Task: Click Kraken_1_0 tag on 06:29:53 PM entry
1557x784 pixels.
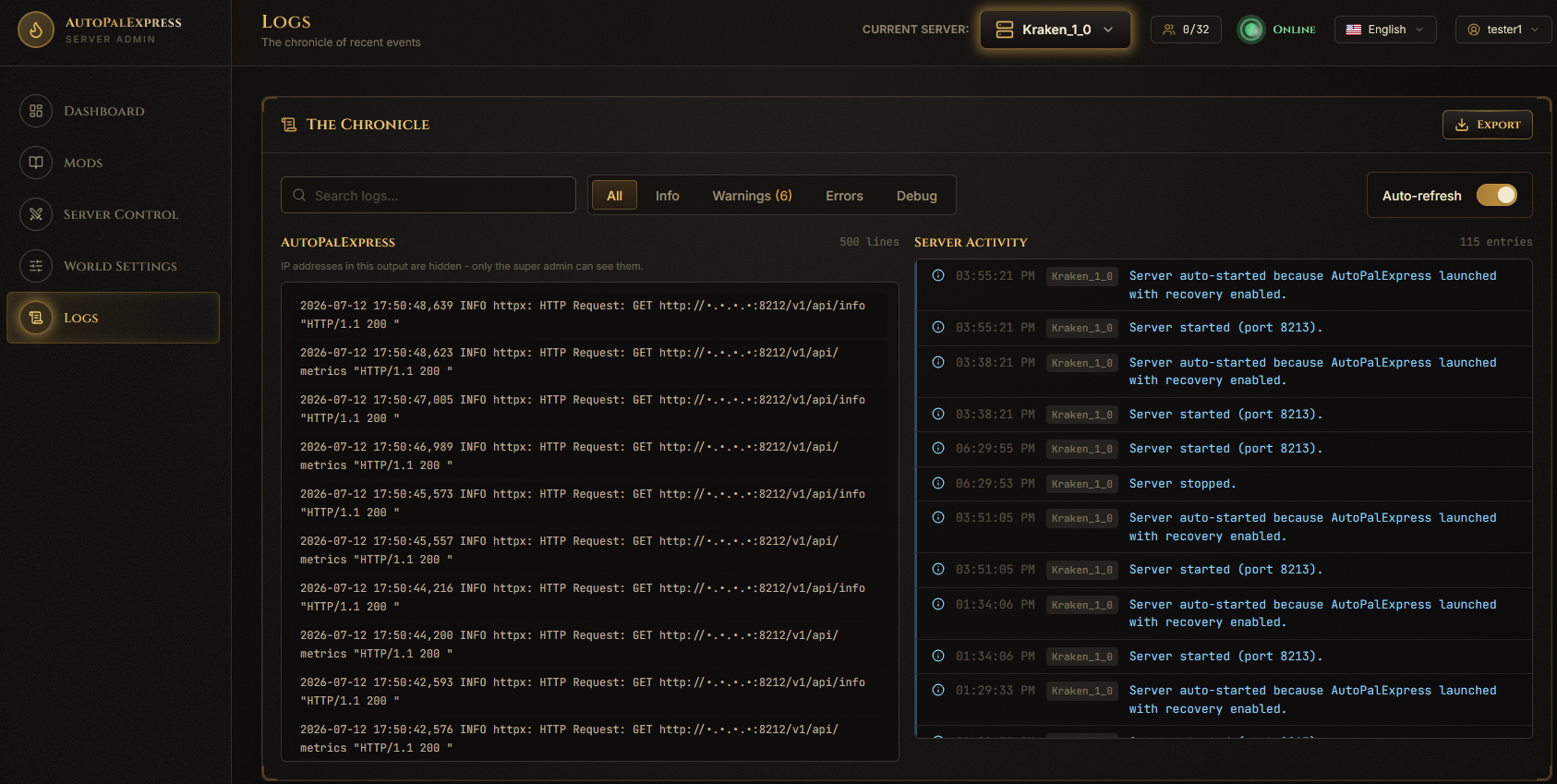Action: point(1081,484)
